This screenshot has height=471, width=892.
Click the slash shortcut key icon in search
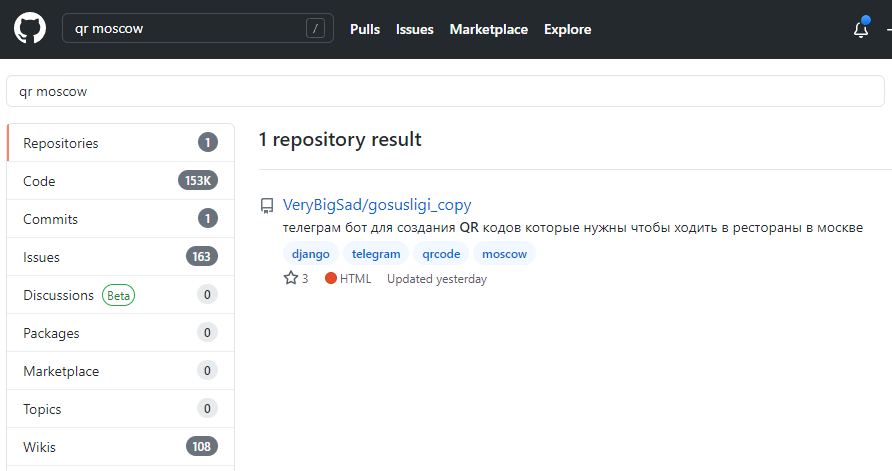click(x=315, y=28)
